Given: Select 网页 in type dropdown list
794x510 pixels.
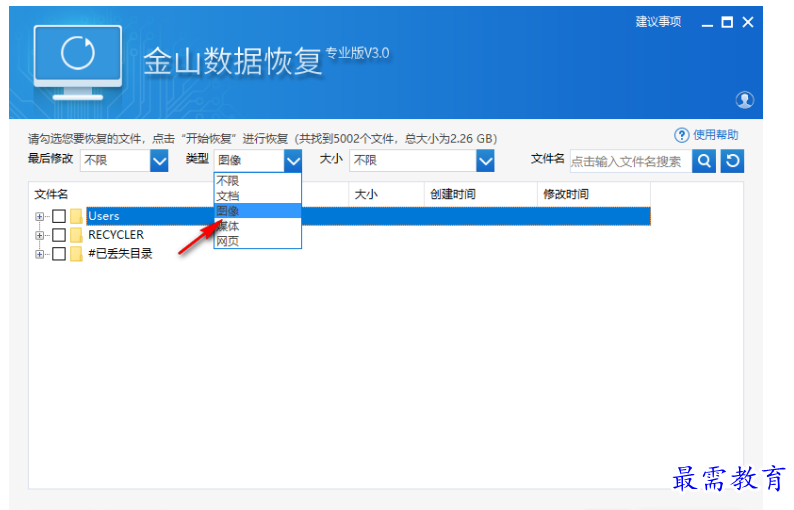Looking at the screenshot, I should coord(258,241).
